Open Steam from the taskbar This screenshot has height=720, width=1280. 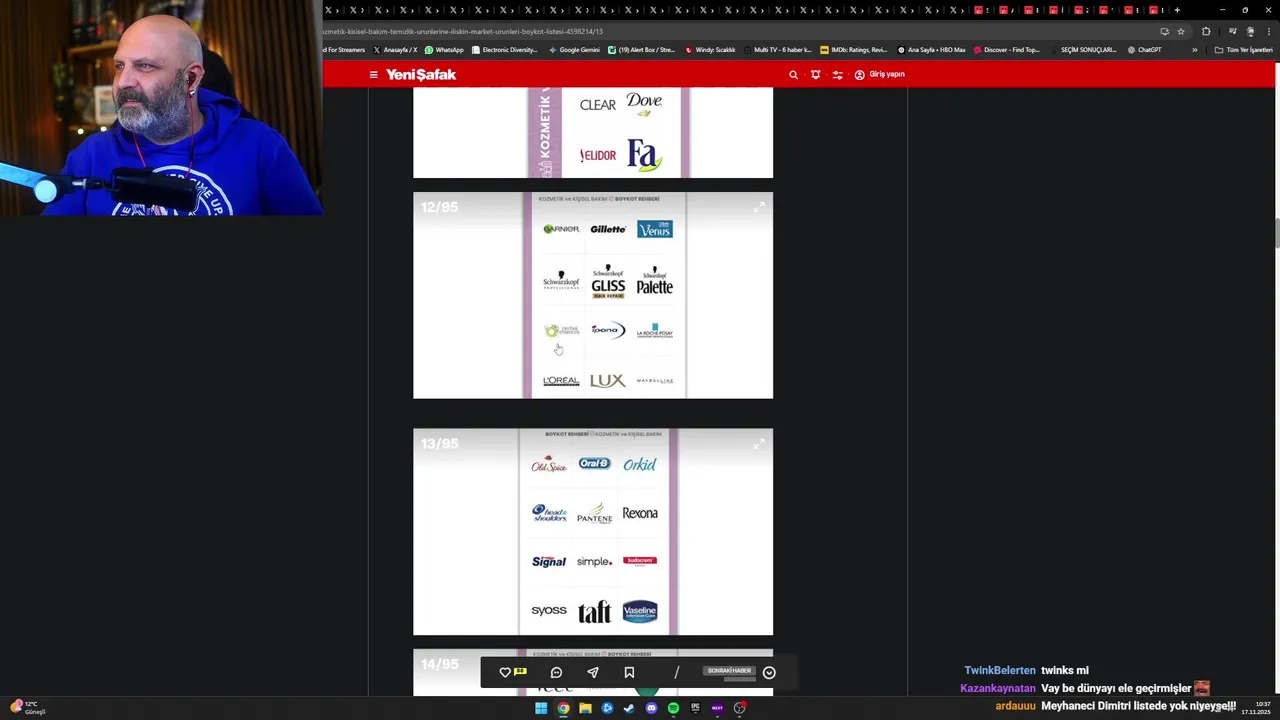click(x=629, y=708)
